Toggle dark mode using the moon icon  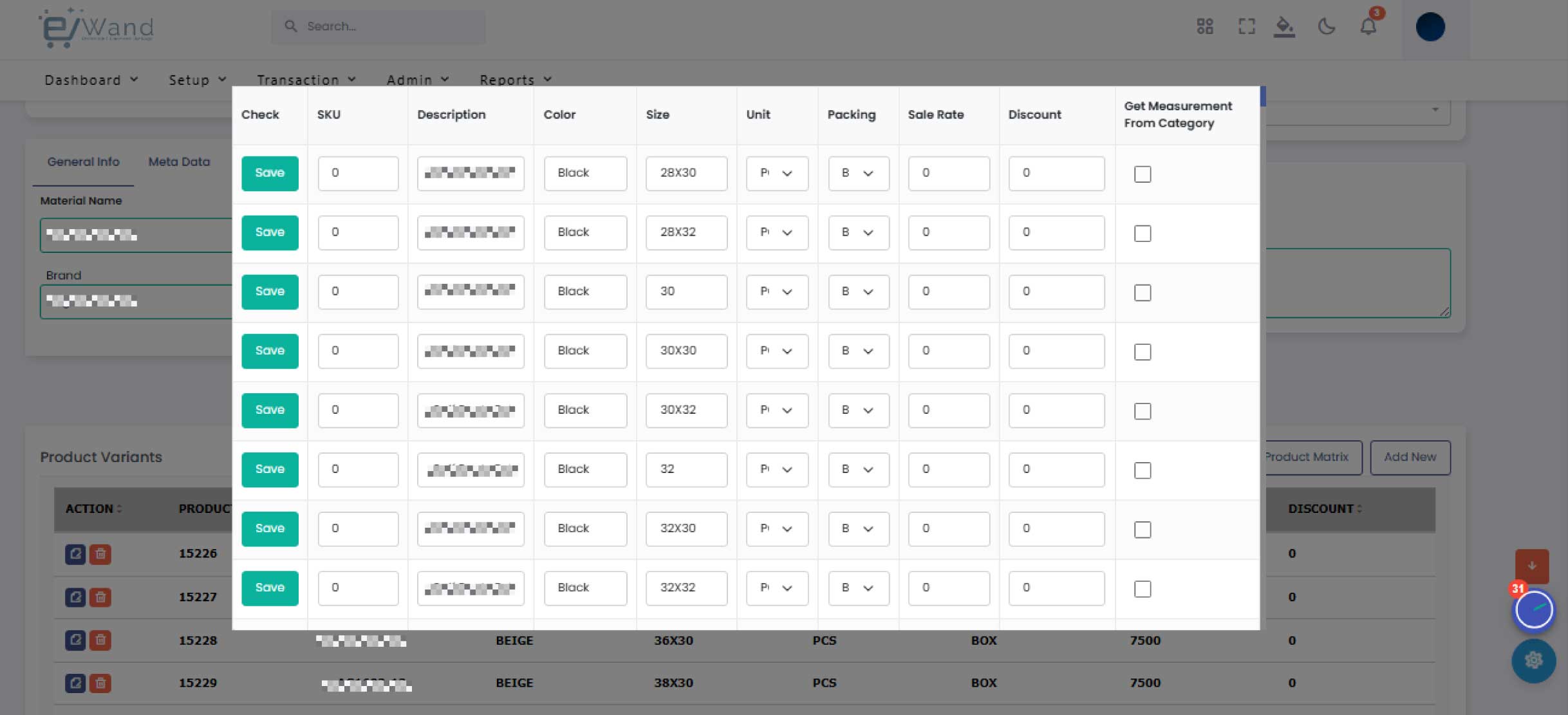coord(1327,26)
